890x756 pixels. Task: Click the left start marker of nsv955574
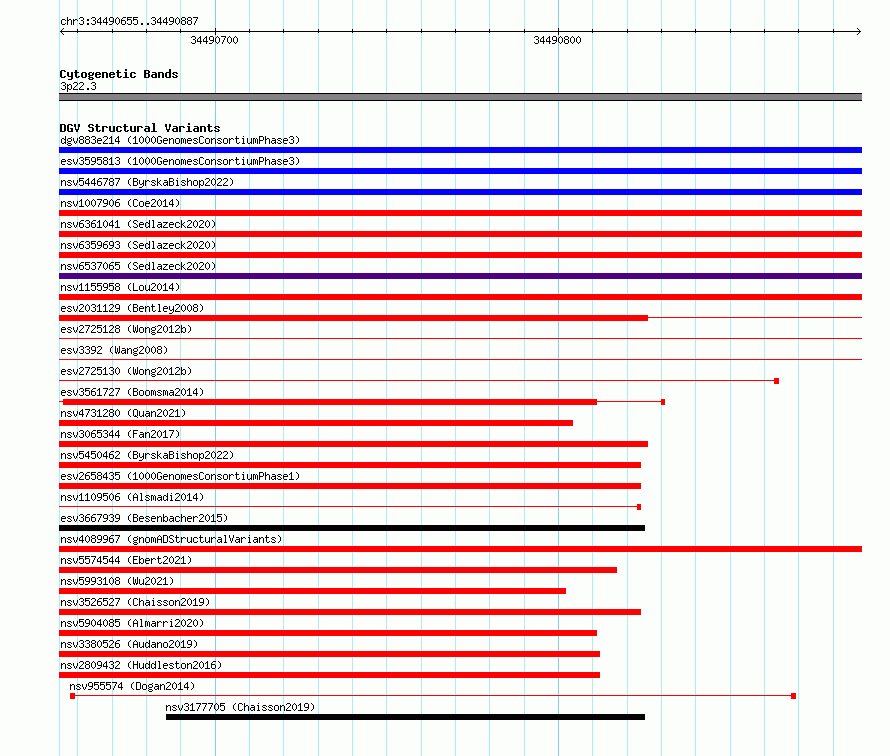73,696
